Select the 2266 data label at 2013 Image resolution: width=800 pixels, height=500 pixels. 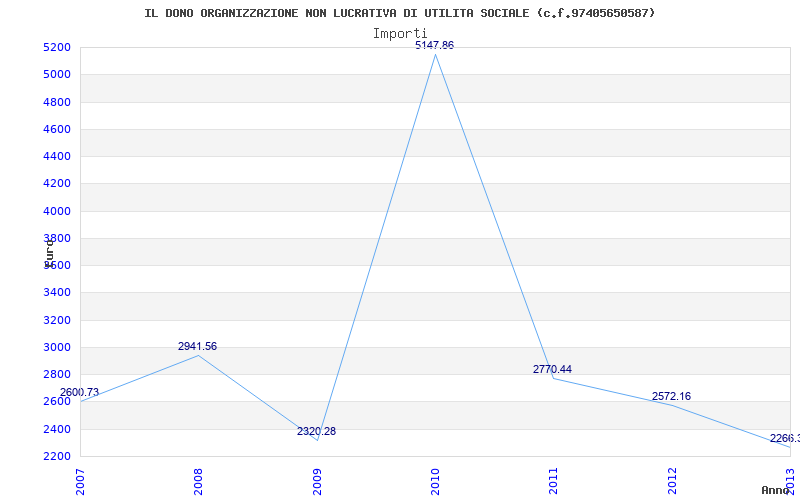[785, 438]
